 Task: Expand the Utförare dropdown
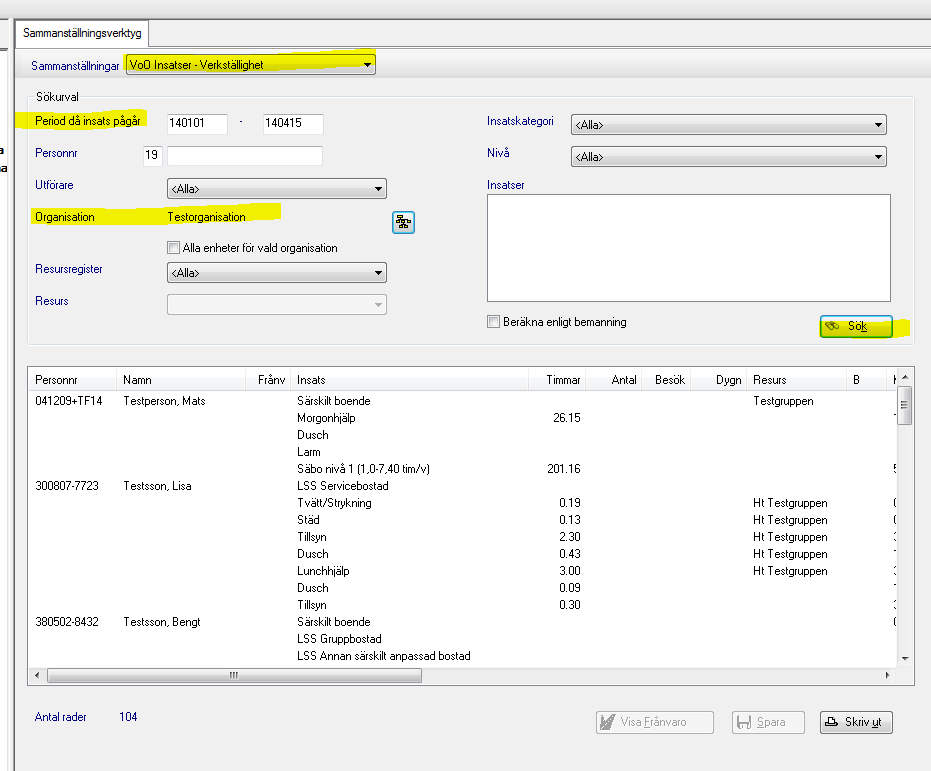tap(277, 189)
